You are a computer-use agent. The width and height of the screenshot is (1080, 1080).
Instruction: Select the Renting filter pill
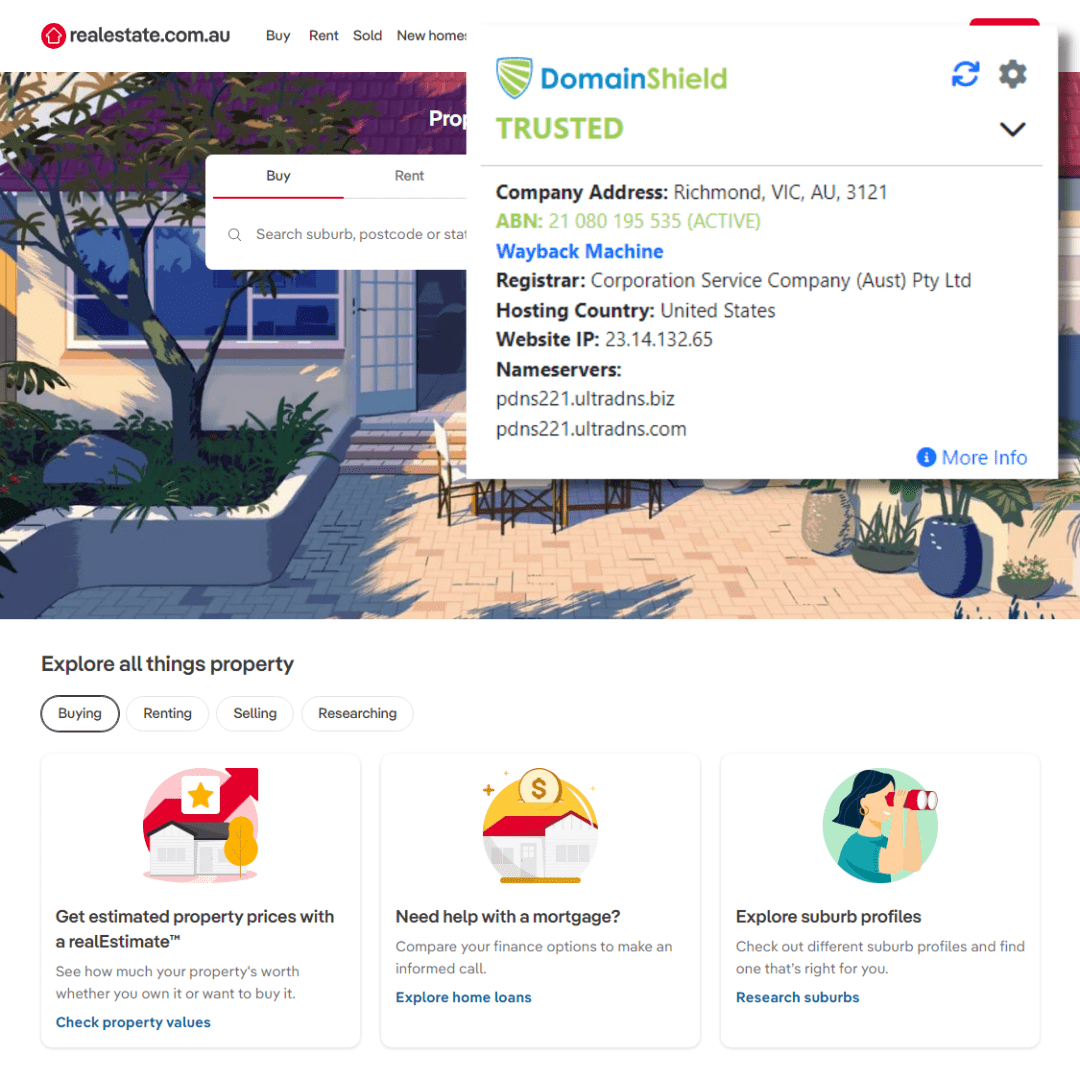click(167, 714)
